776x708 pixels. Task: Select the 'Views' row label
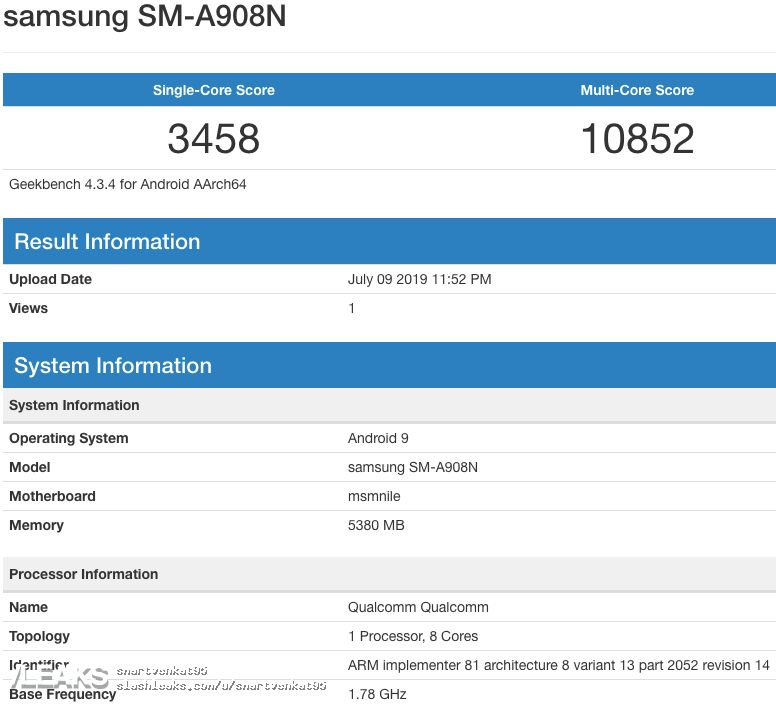pos(28,308)
